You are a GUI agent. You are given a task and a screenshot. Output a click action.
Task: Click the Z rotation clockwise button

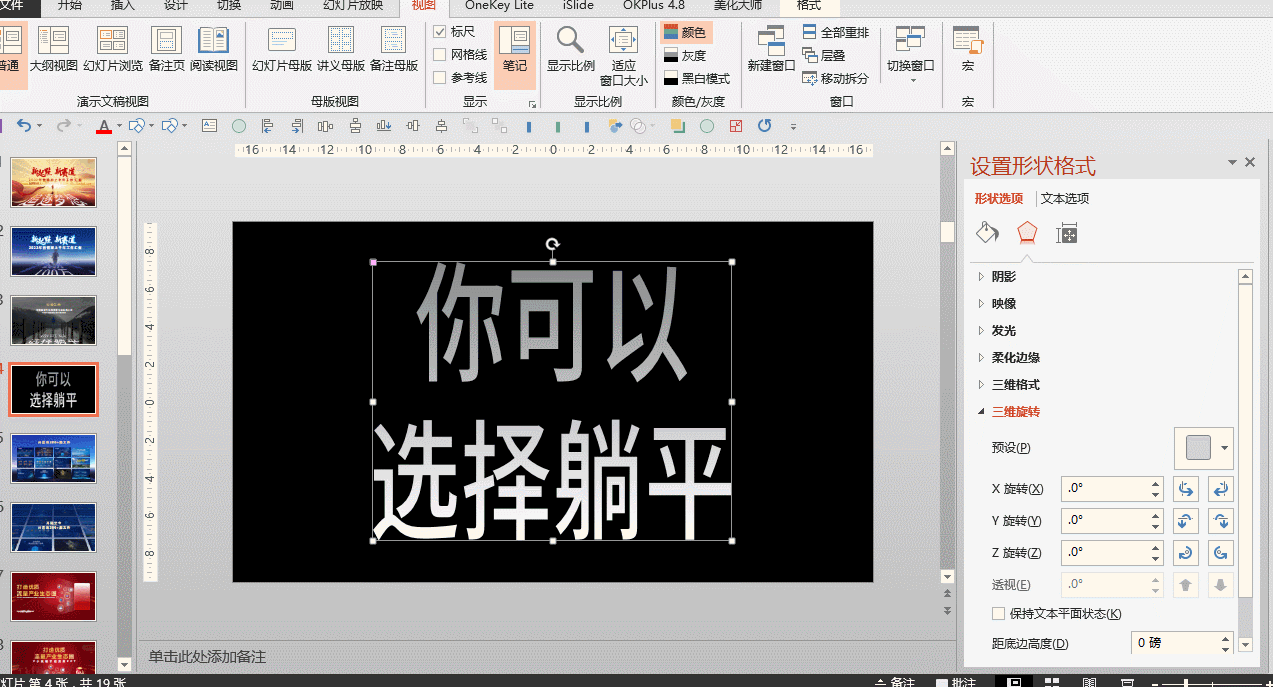coord(1221,552)
